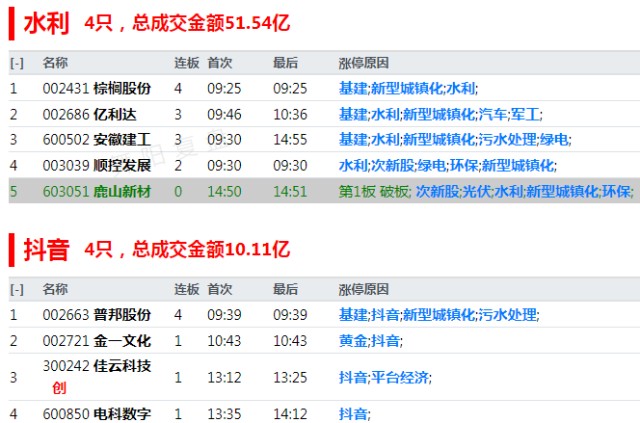Open stock 300242 佳云科技
Viewport: 640px width, 423px height.
point(97,366)
